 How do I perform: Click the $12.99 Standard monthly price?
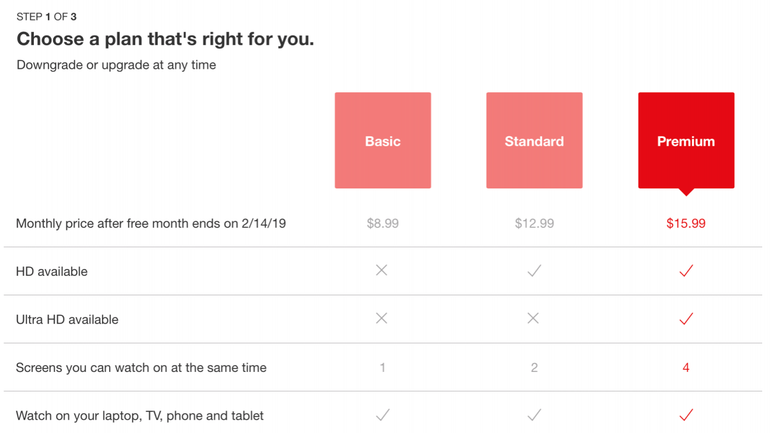pos(534,223)
